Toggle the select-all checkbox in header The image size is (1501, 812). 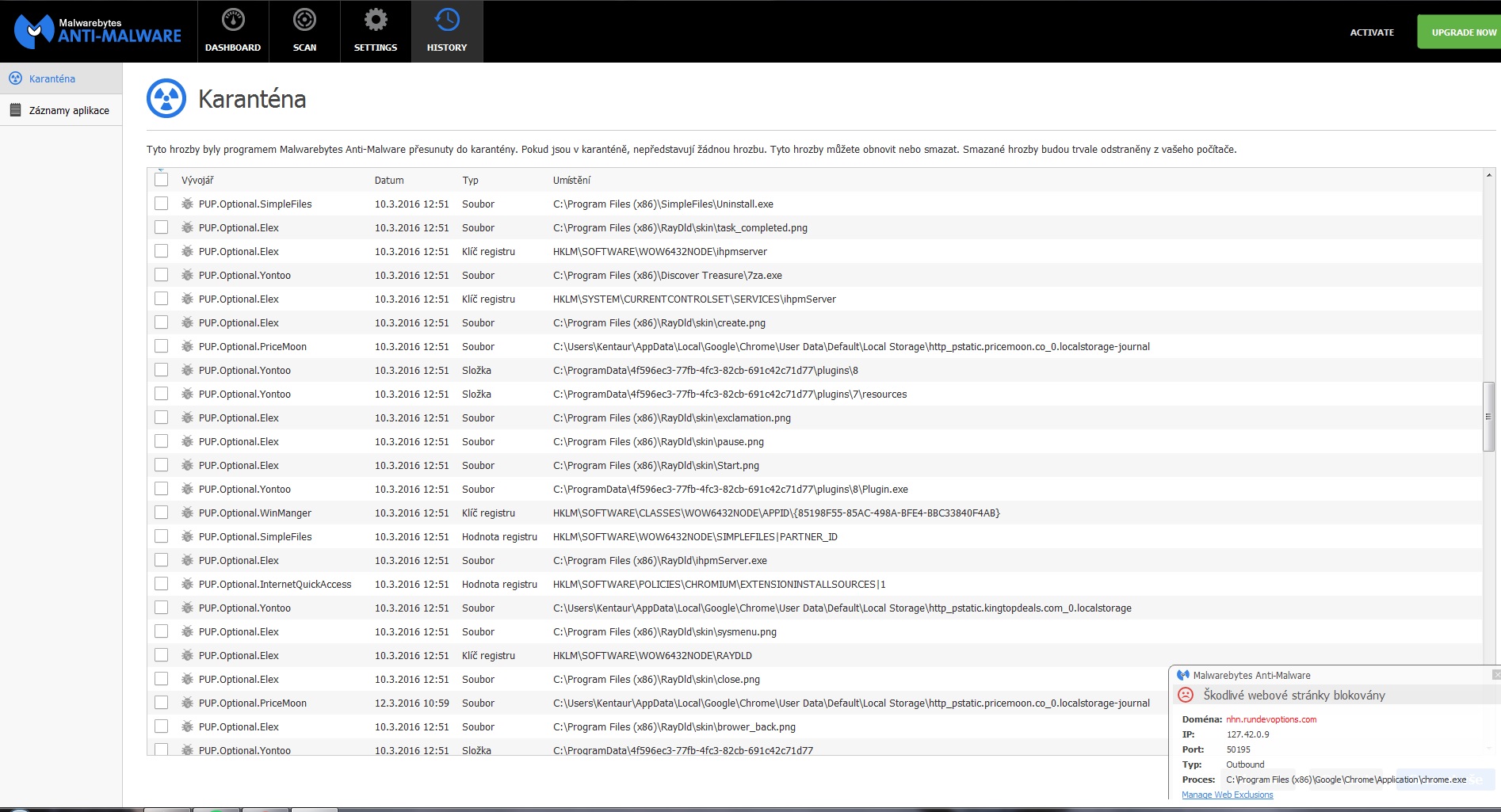[162, 180]
